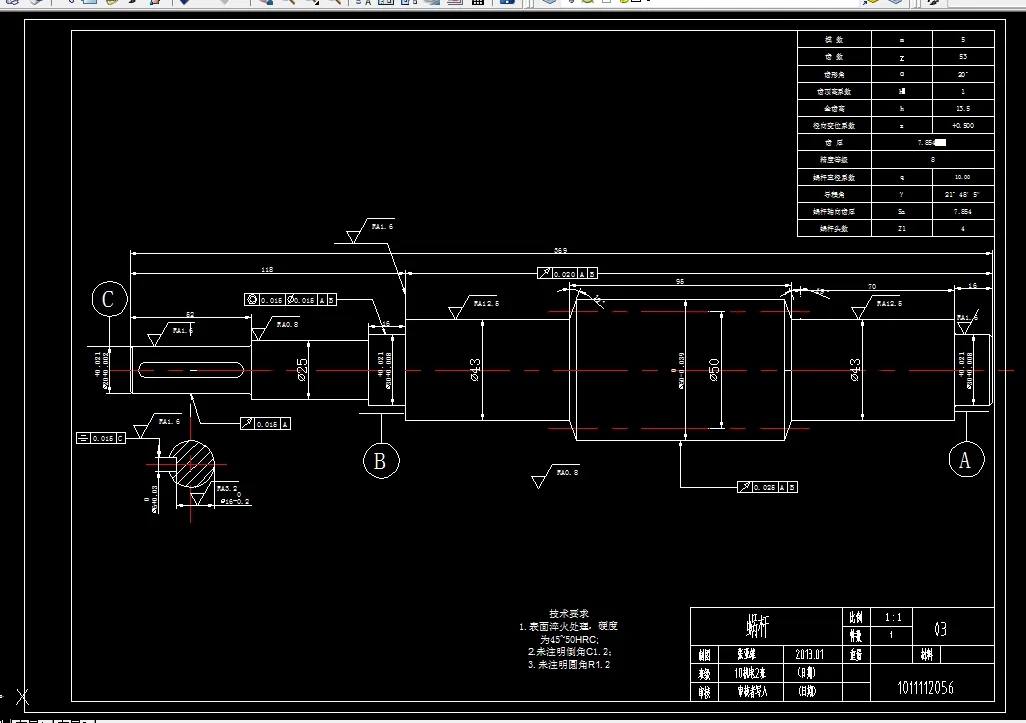Select the RA0.8 roughness symbol below the worm
The image size is (1026, 723).
(555, 476)
